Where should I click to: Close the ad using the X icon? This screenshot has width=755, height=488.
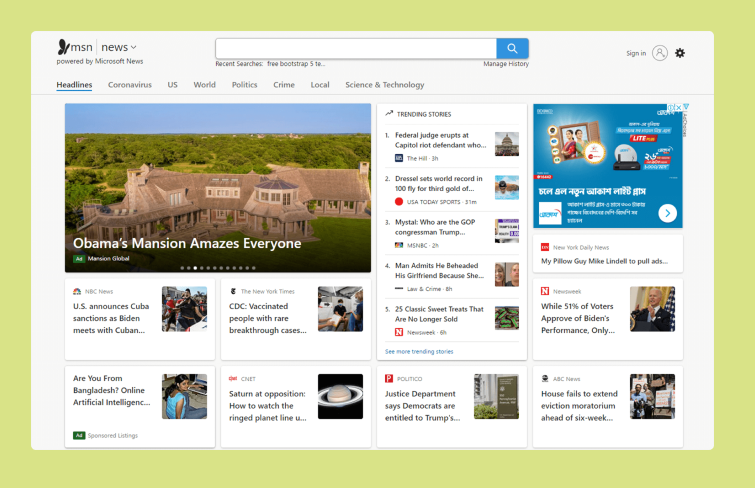click(x=679, y=108)
